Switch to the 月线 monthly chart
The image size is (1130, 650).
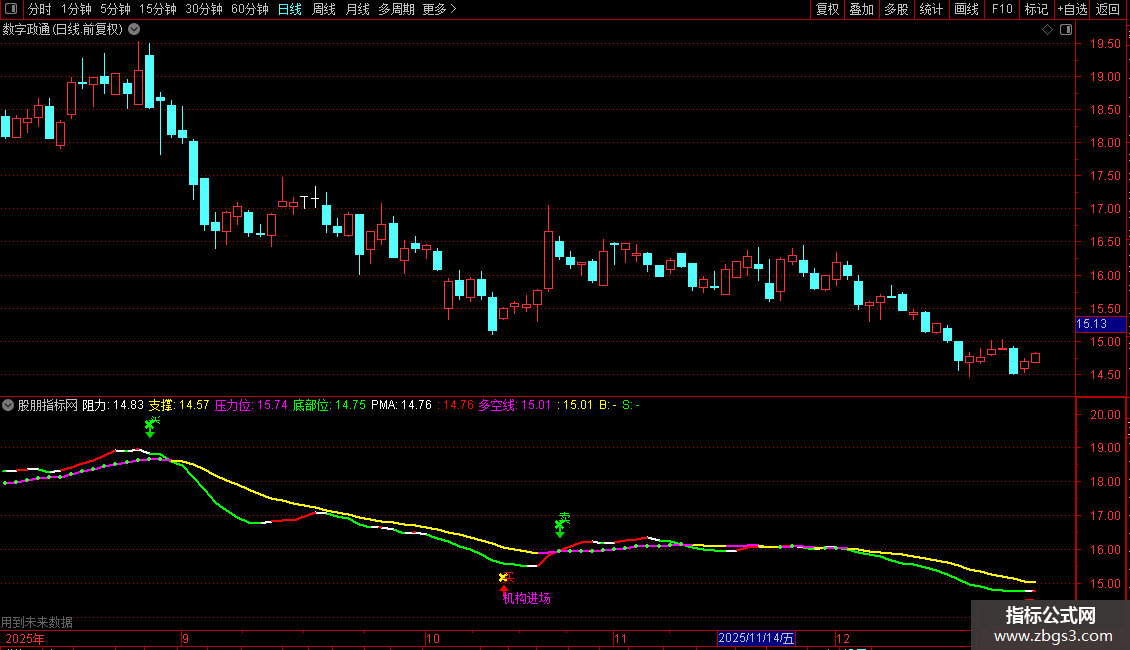357,9
